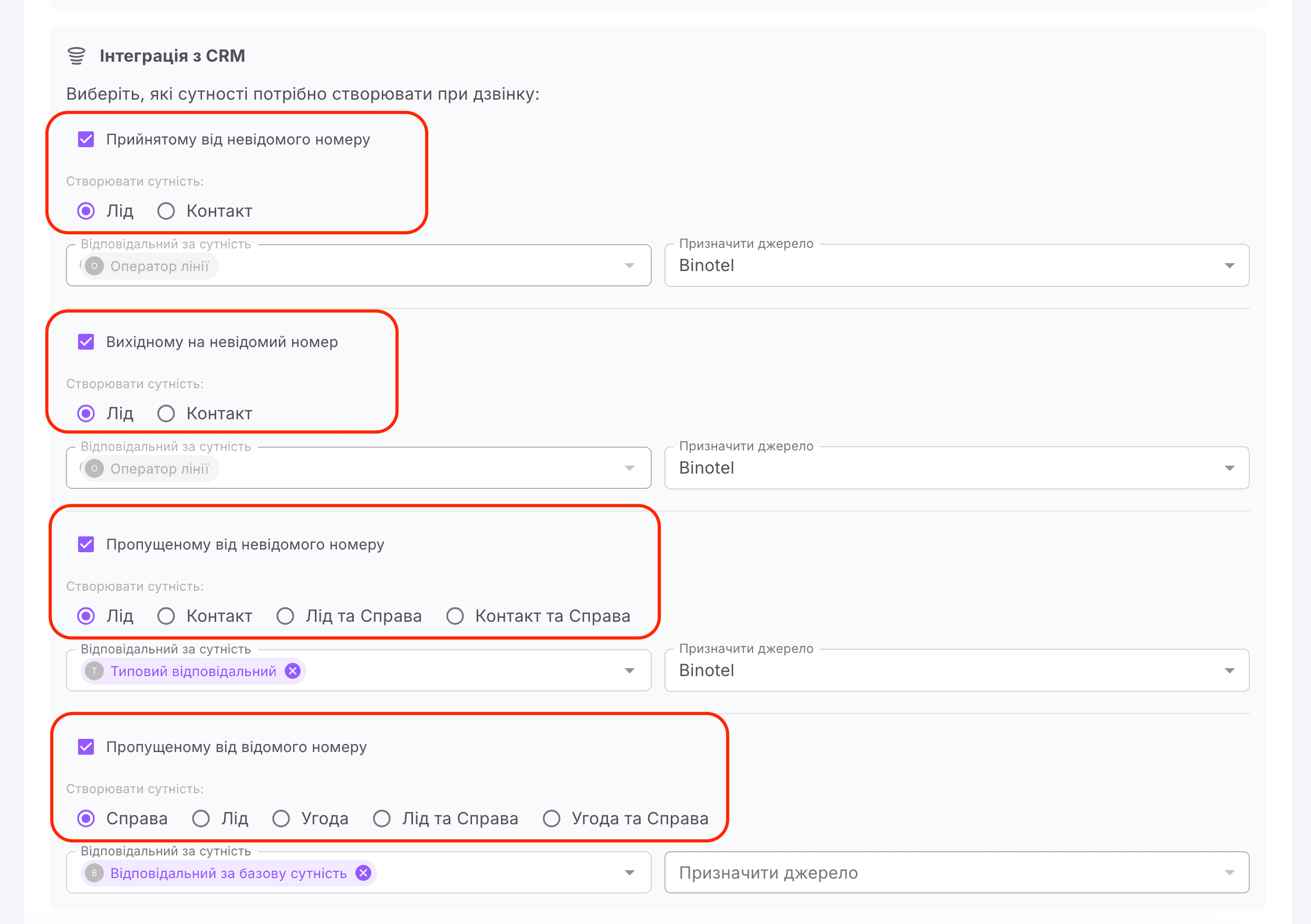
Task: Open responsible dropdown for missed known number
Action: click(629, 873)
